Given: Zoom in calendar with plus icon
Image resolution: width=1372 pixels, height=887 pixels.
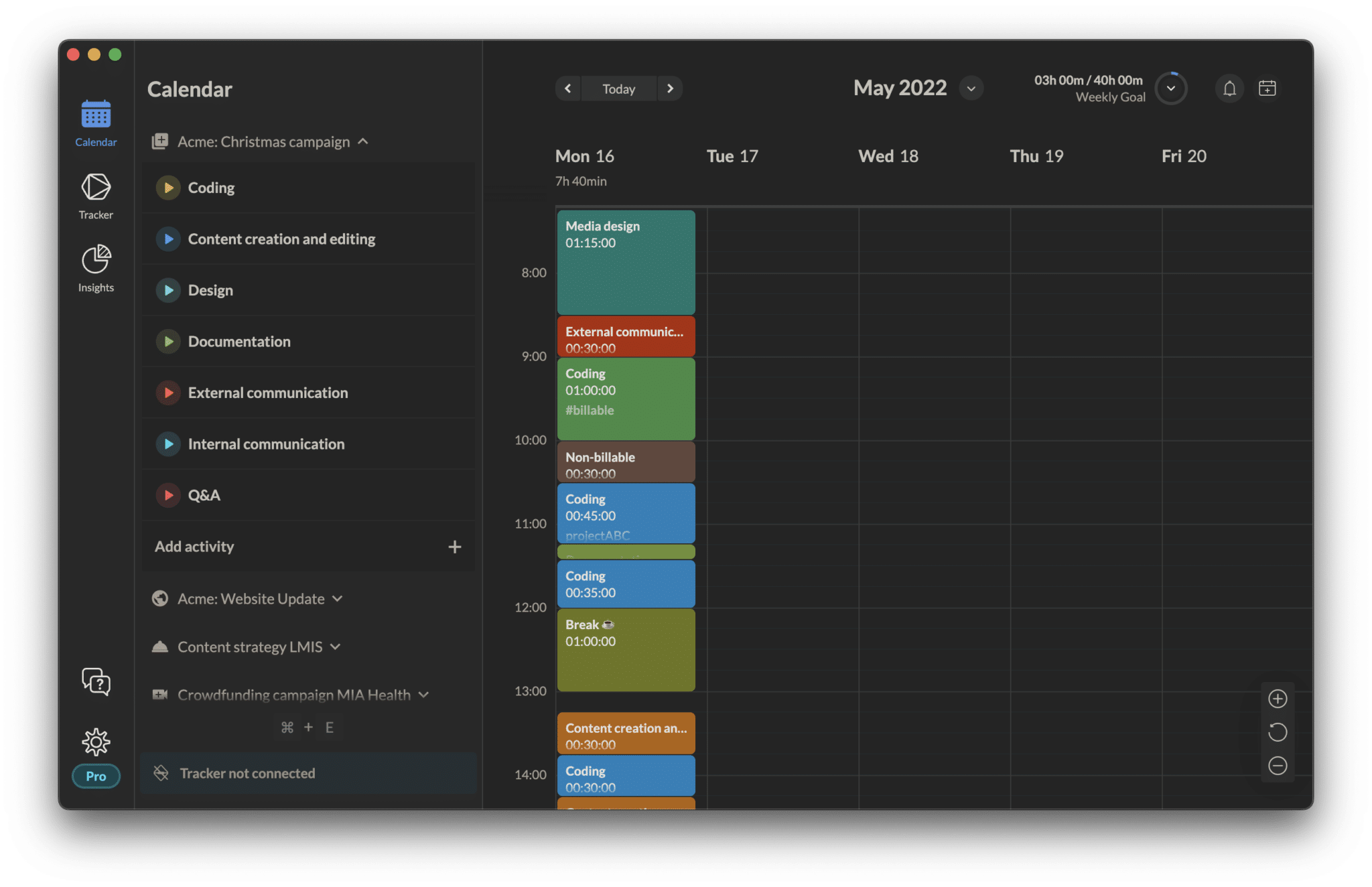Looking at the screenshot, I should coord(1278,699).
